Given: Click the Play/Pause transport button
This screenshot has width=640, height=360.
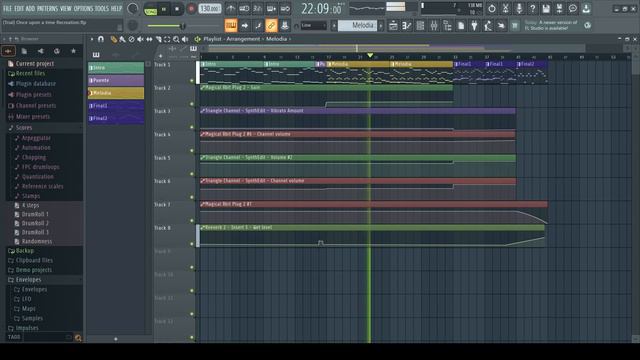Looking at the screenshot, I should (x=164, y=9).
